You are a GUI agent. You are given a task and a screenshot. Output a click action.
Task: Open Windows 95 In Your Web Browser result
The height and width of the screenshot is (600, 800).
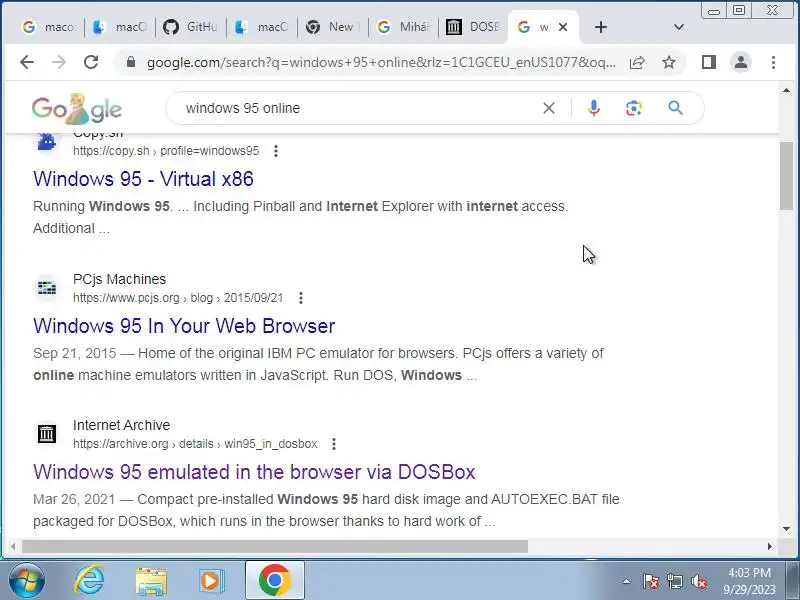click(x=184, y=326)
